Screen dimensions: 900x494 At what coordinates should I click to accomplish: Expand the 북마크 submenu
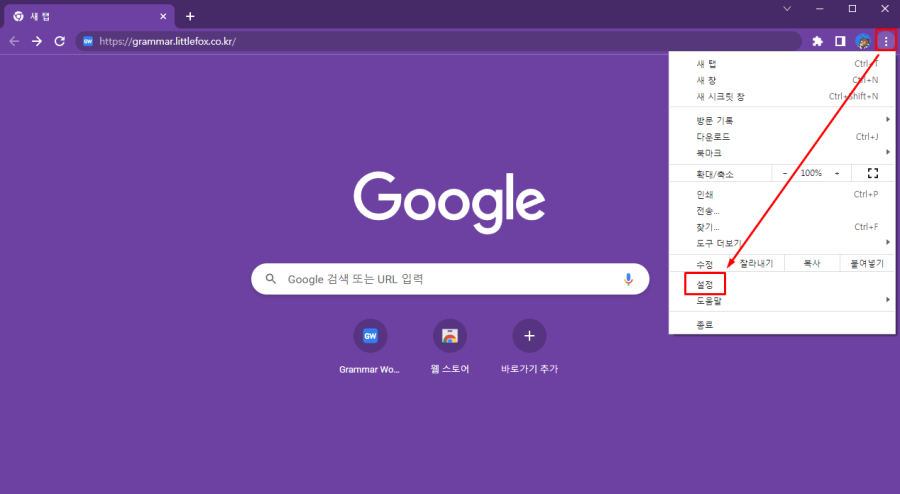pos(782,153)
